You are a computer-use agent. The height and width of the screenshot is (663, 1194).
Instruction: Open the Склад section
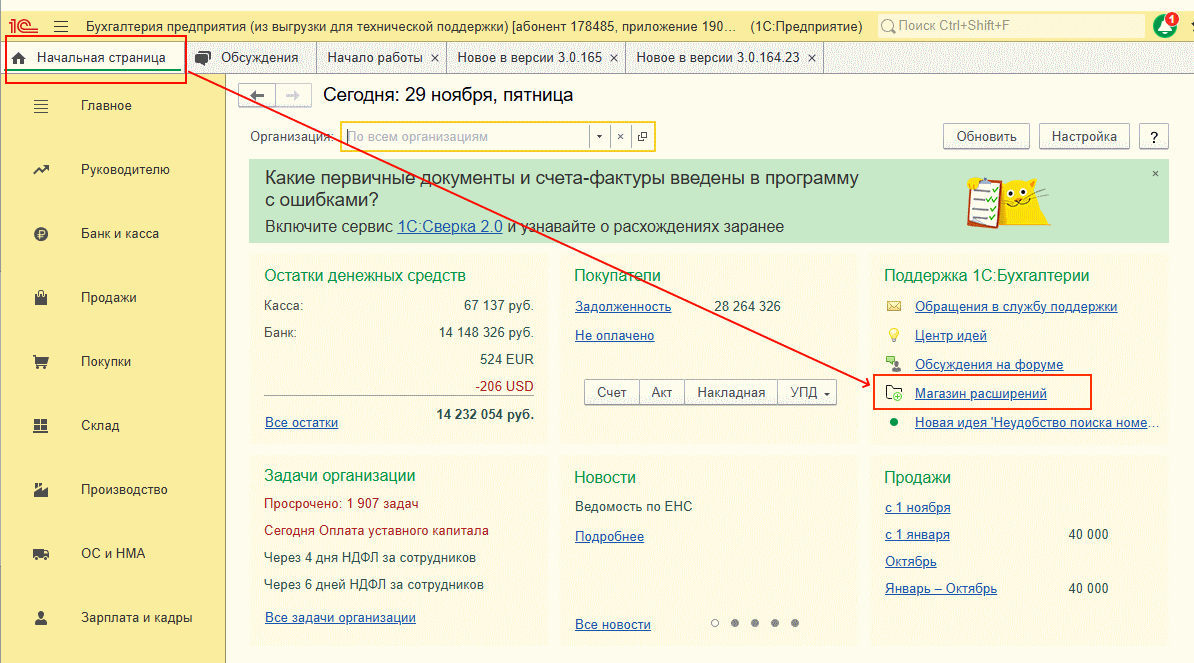[101, 426]
